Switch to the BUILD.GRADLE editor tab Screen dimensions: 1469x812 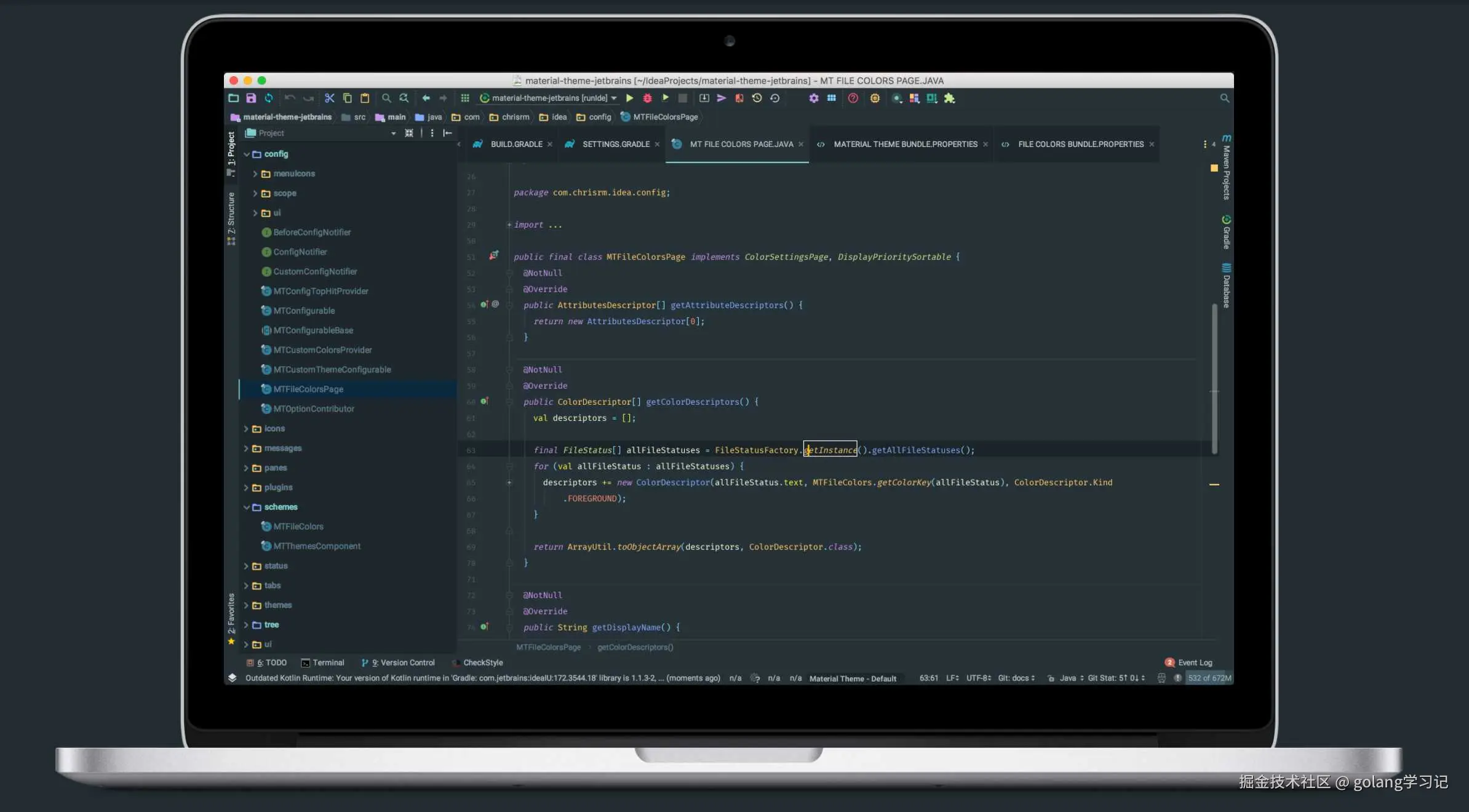pos(516,144)
